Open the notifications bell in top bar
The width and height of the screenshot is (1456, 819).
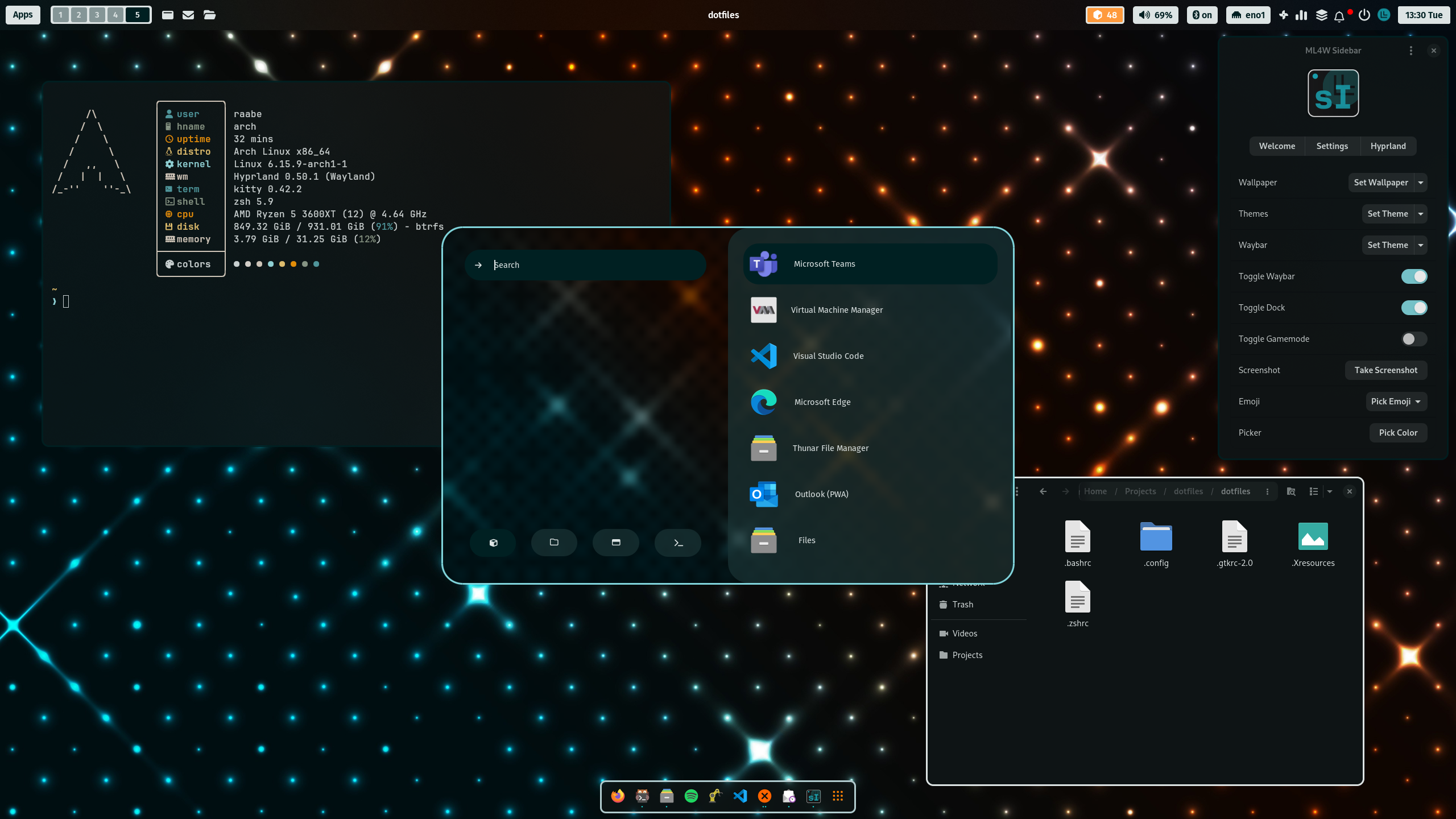(1339, 15)
